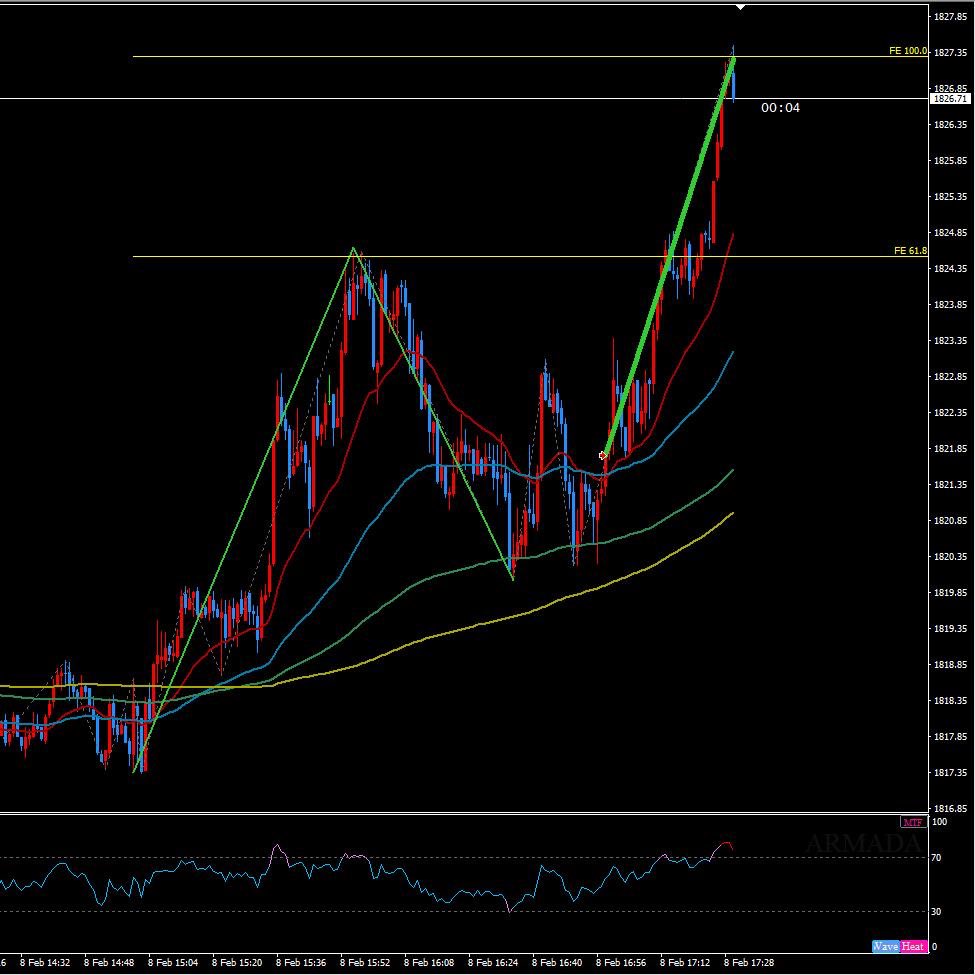Click the 8 Feb 15:20 time label
This screenshot has height=975, width=975.
point(237,963)
